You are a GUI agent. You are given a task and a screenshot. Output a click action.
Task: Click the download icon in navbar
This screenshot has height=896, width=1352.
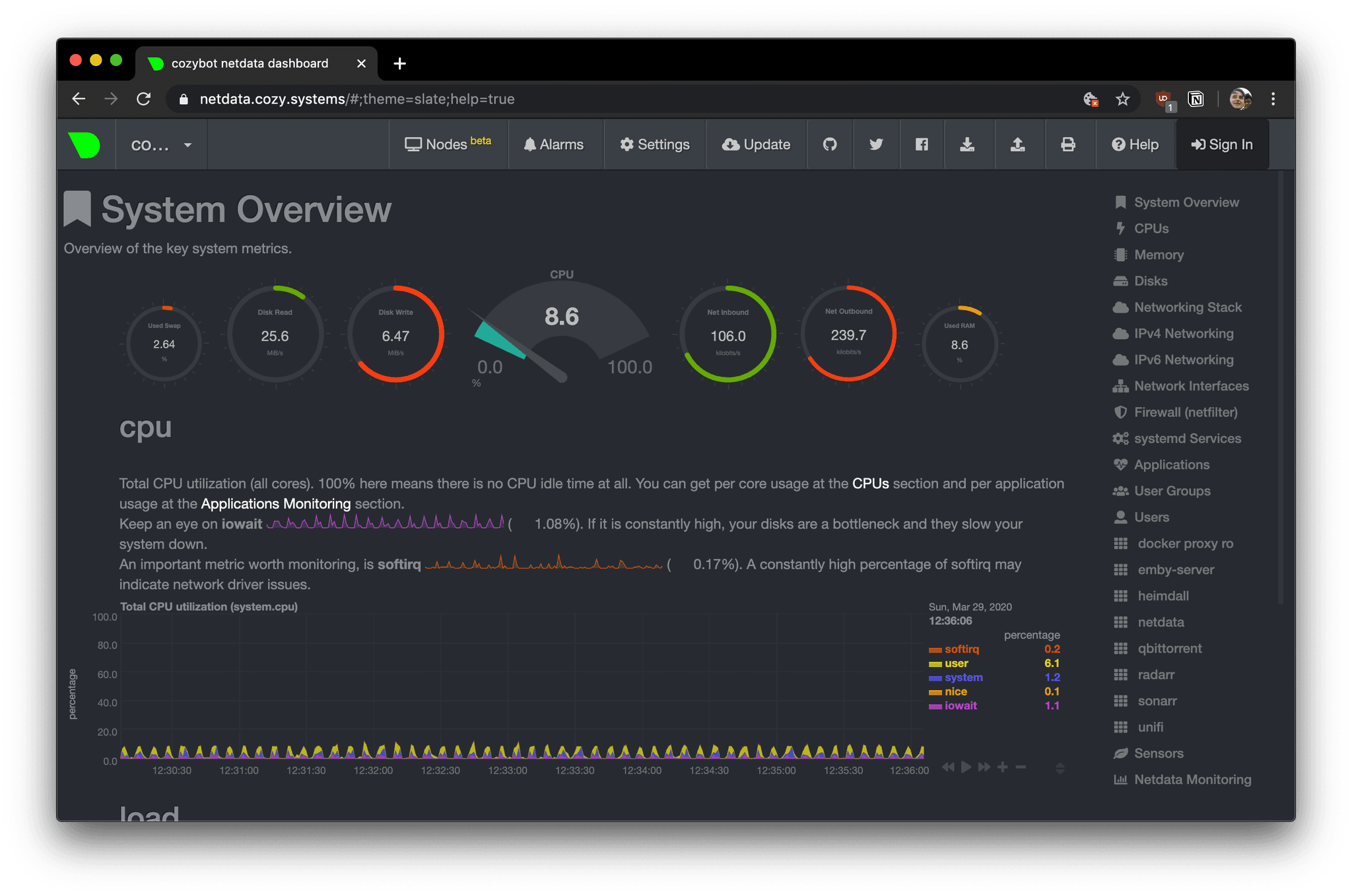965,143
